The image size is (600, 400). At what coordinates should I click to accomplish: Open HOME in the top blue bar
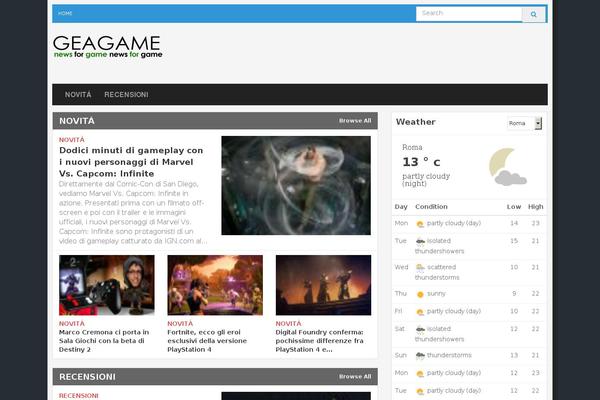click(x=65, y=13)
